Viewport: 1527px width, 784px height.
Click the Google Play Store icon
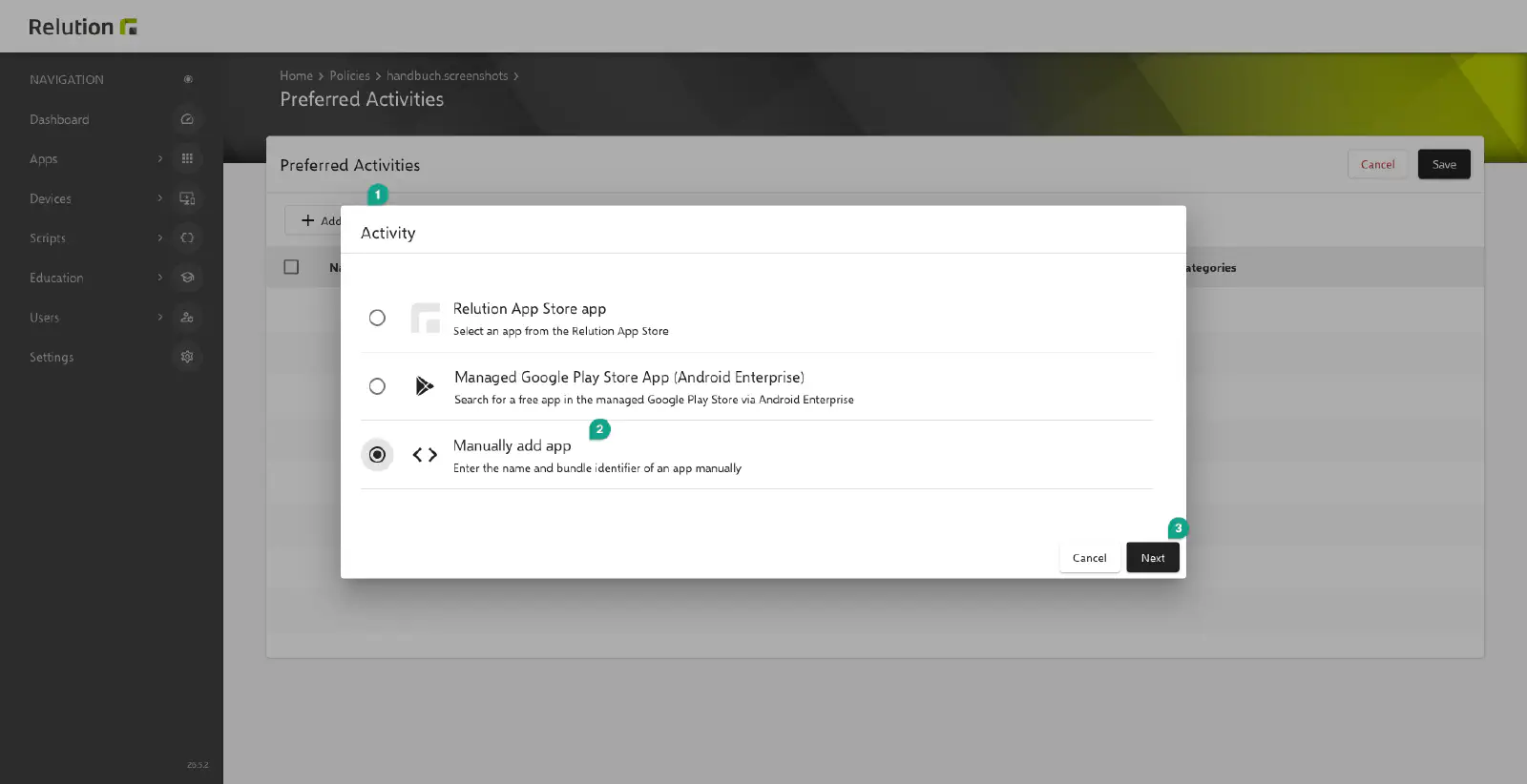click(x=425, y=386)
